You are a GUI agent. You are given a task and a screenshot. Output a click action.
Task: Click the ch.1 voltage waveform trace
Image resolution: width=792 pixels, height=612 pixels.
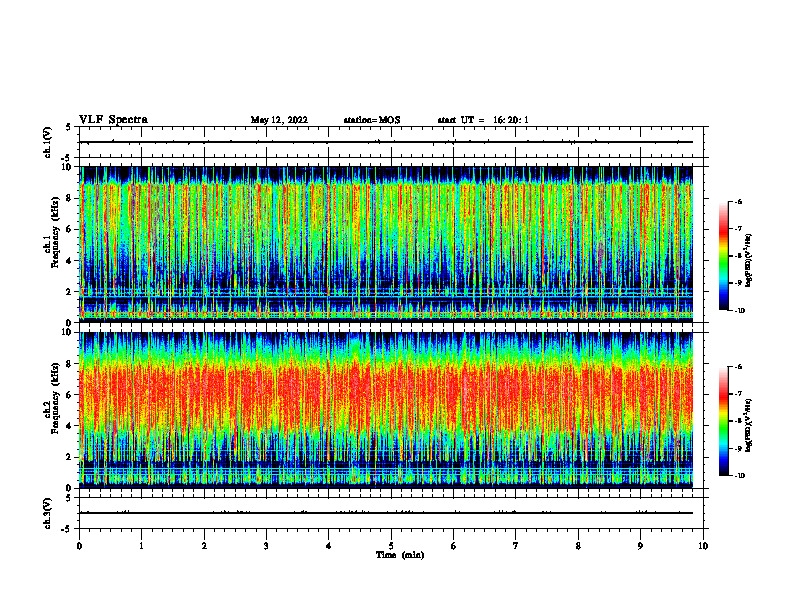point(386,142)
